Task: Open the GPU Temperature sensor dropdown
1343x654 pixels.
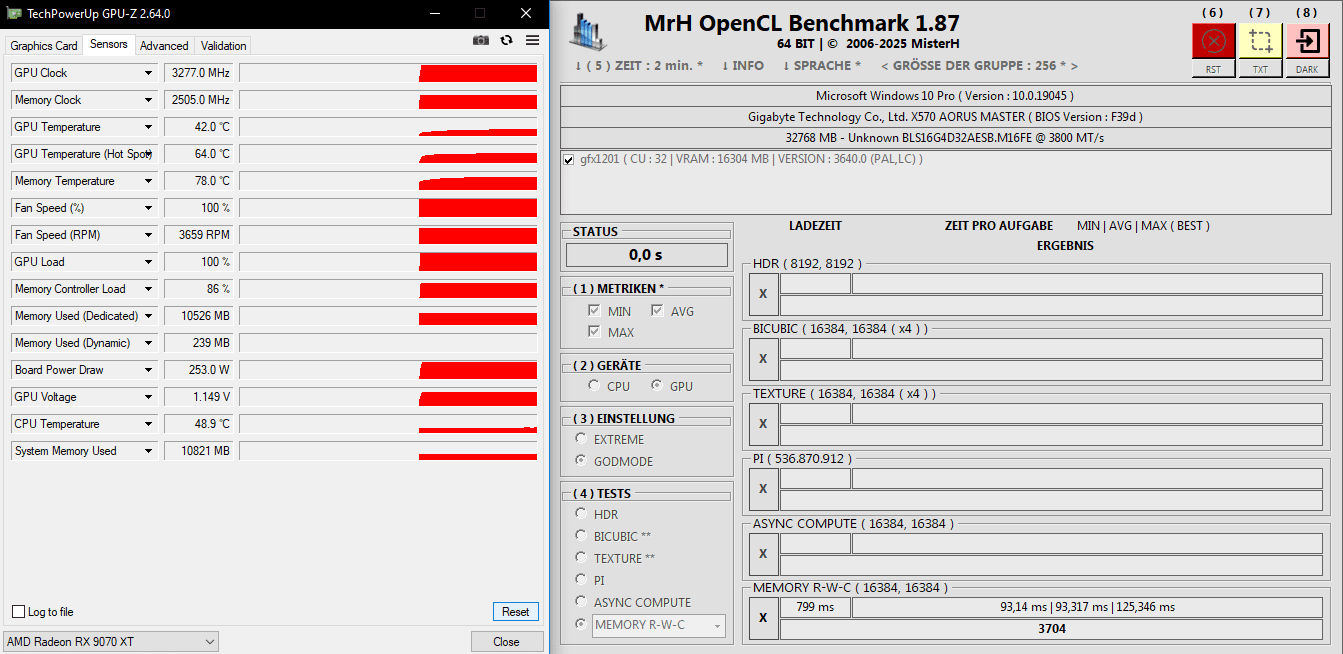Action: coord(149,127)
